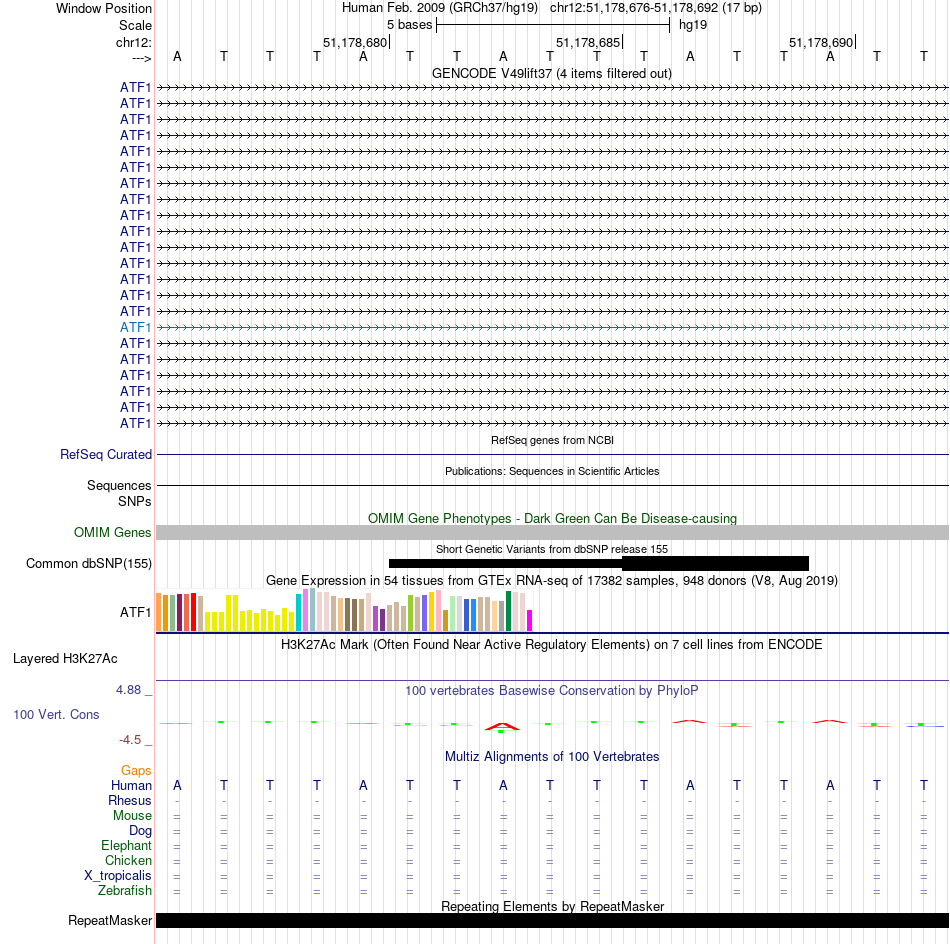Click the tallest red PhyloP peak

502,726
